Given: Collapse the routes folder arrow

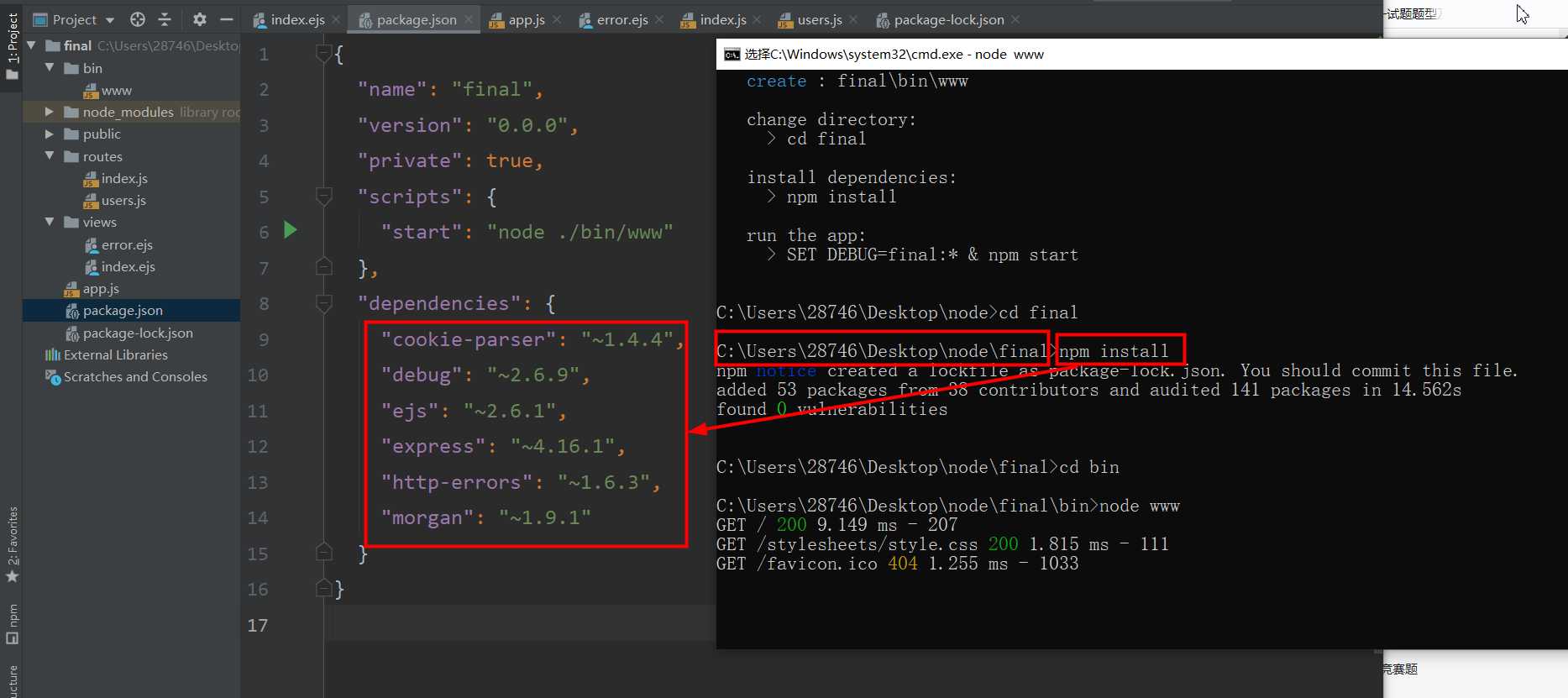Looking at the screenshot, I should pyautogui.click(x=50, y=155).
